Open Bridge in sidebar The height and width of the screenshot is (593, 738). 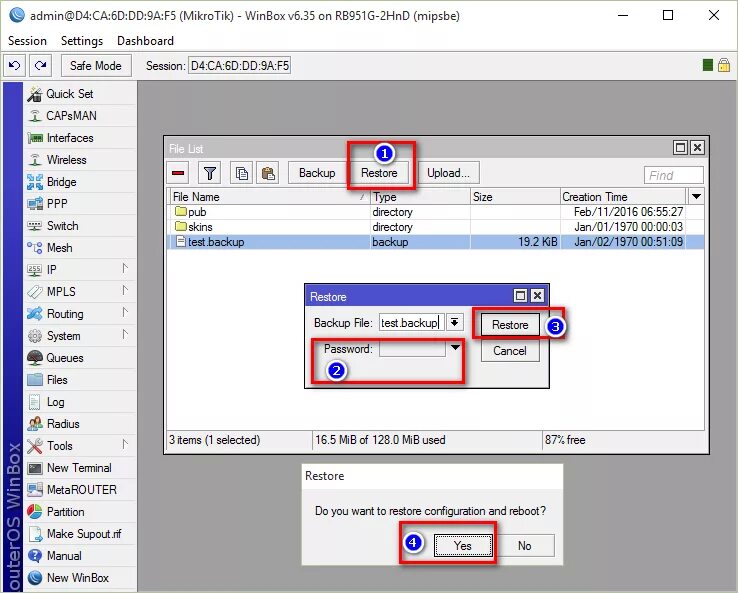80,182
